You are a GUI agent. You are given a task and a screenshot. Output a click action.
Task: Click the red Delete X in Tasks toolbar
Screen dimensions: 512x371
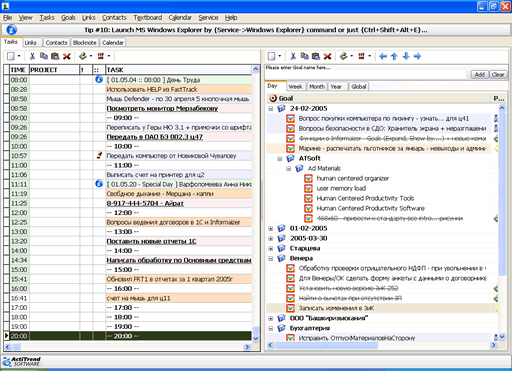67,56
